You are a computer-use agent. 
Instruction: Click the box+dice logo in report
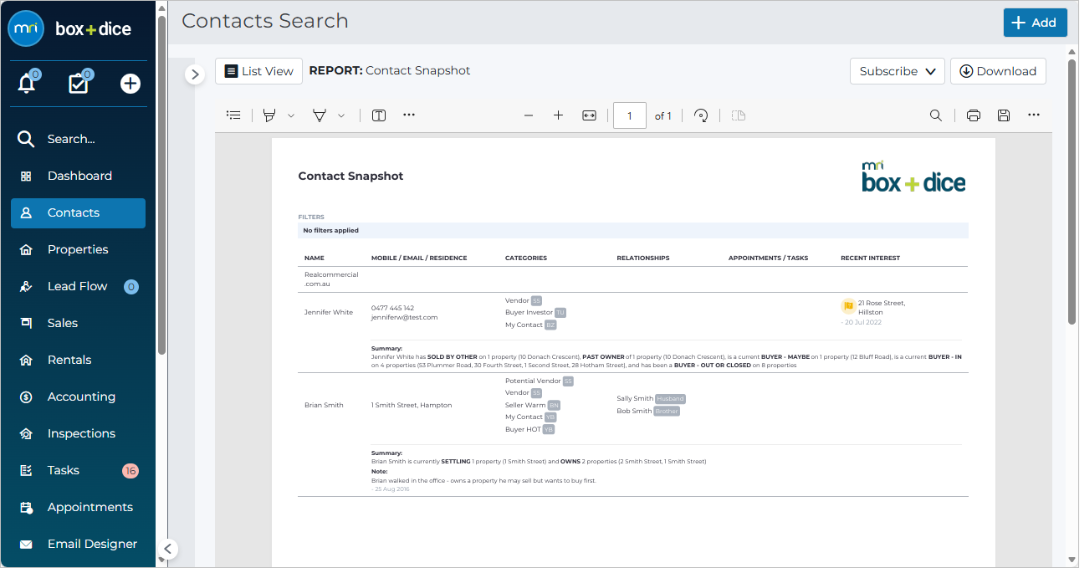[913, 177]
